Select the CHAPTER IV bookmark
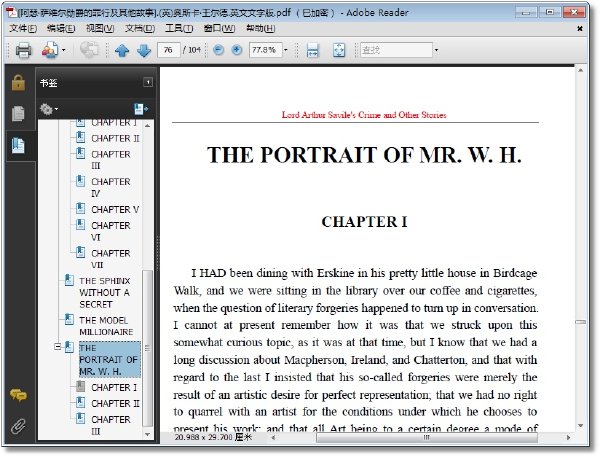The height and width of the screenshot is (457, 600). tap(111, 188)
